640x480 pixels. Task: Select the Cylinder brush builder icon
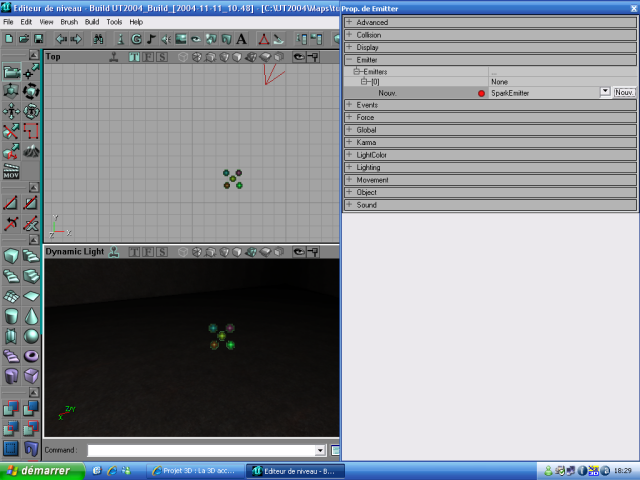tap(11, 315)
